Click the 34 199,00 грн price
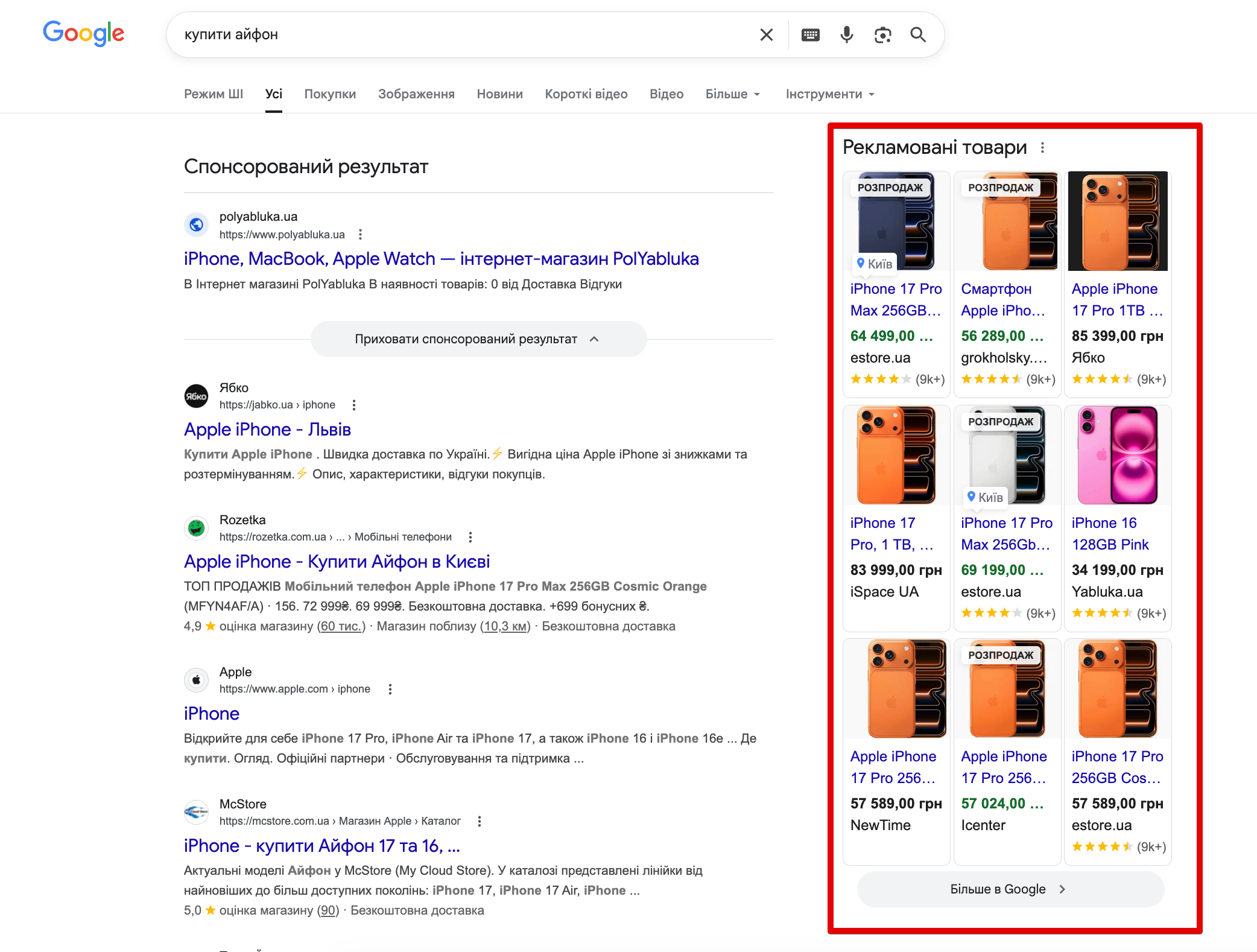The width and height of the screenshot is (1257, 952). click(x=1118, y=570)
